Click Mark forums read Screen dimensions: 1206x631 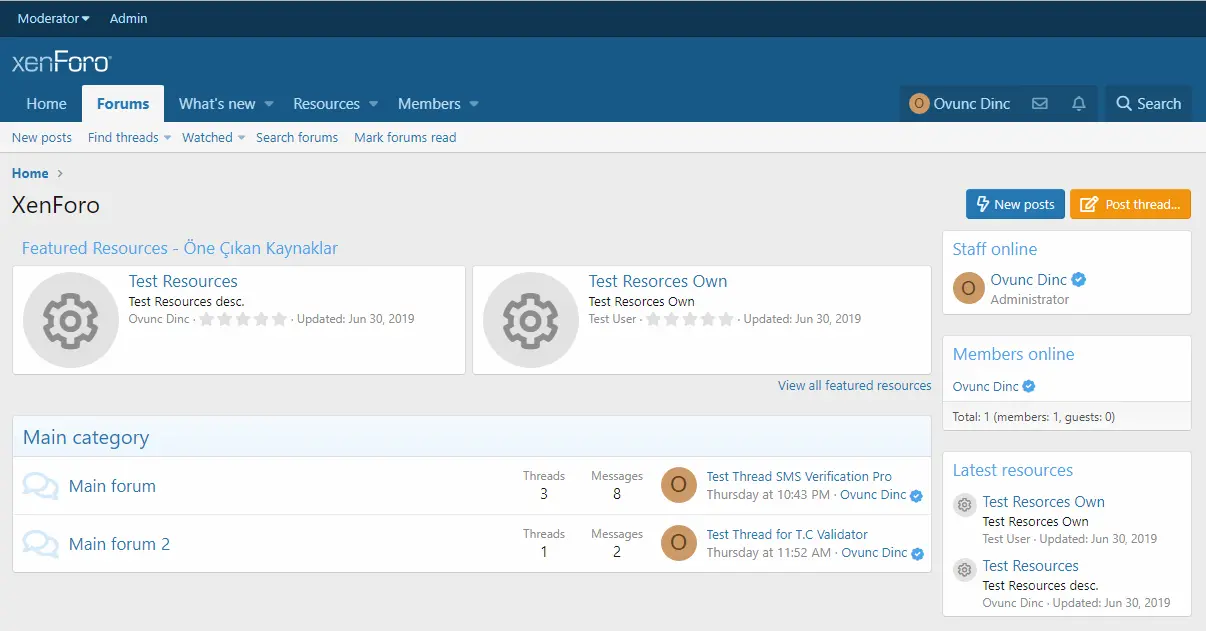pyautogui.click(x=405, y=138)
